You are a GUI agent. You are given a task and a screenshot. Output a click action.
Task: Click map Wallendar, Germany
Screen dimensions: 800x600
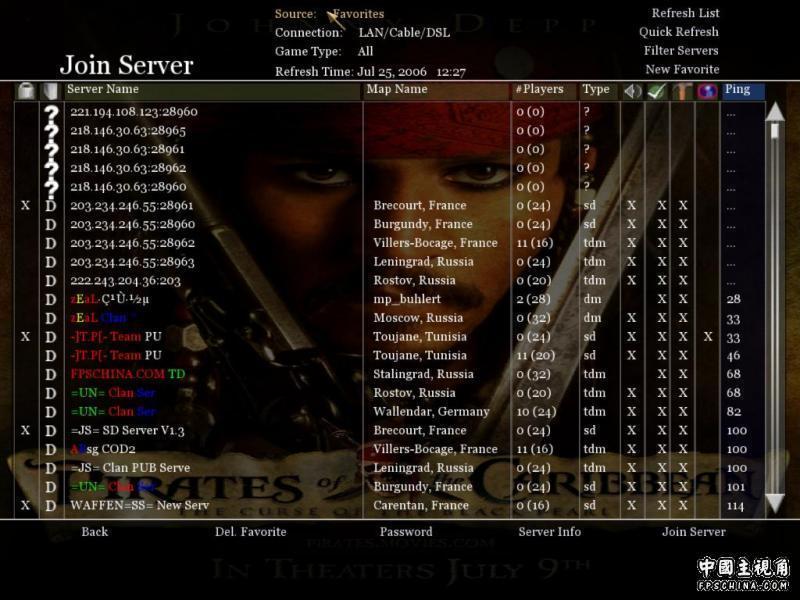pos(431,412)
